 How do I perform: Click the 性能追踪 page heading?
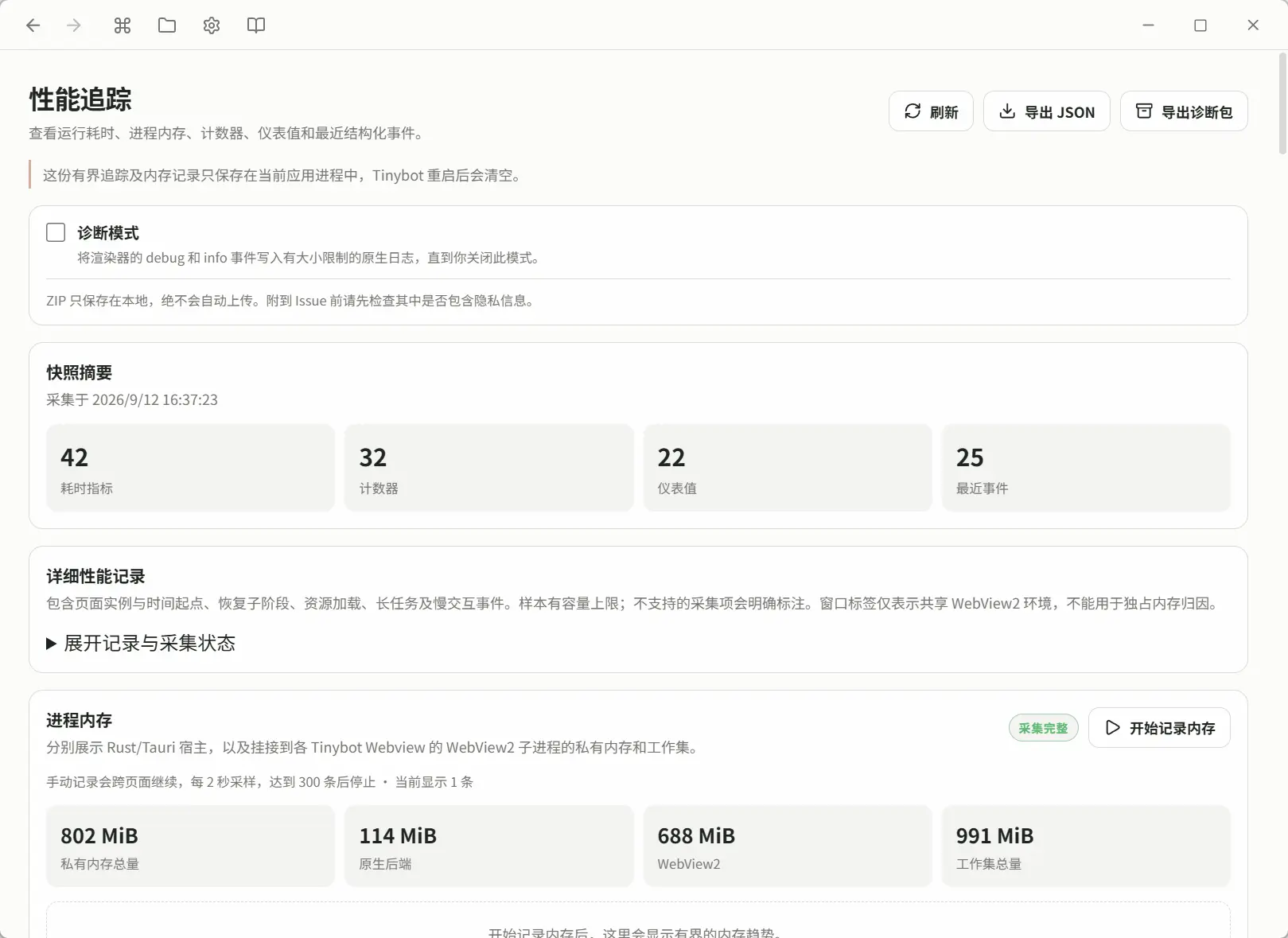(80, 99)
